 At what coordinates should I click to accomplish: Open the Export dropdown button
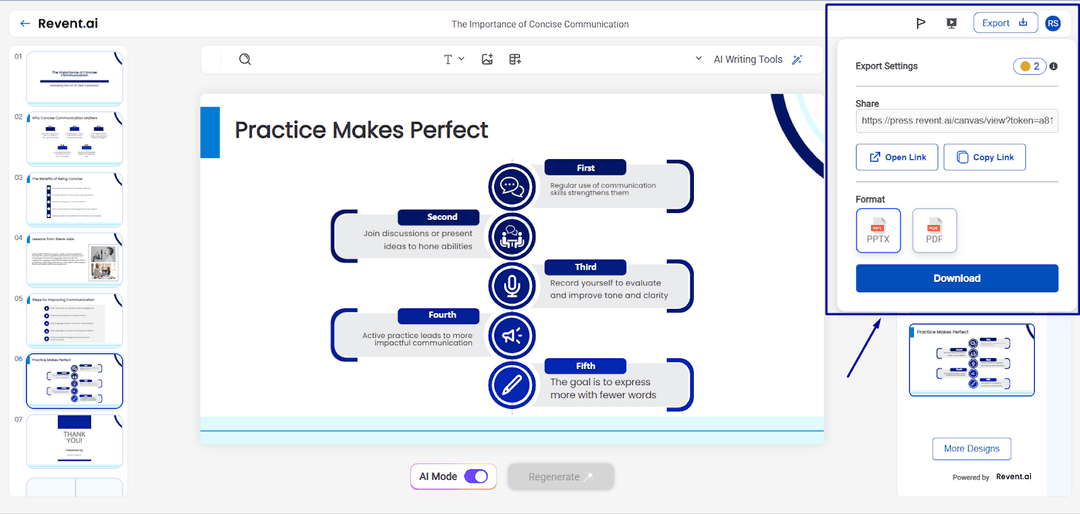pos(1005,23)
